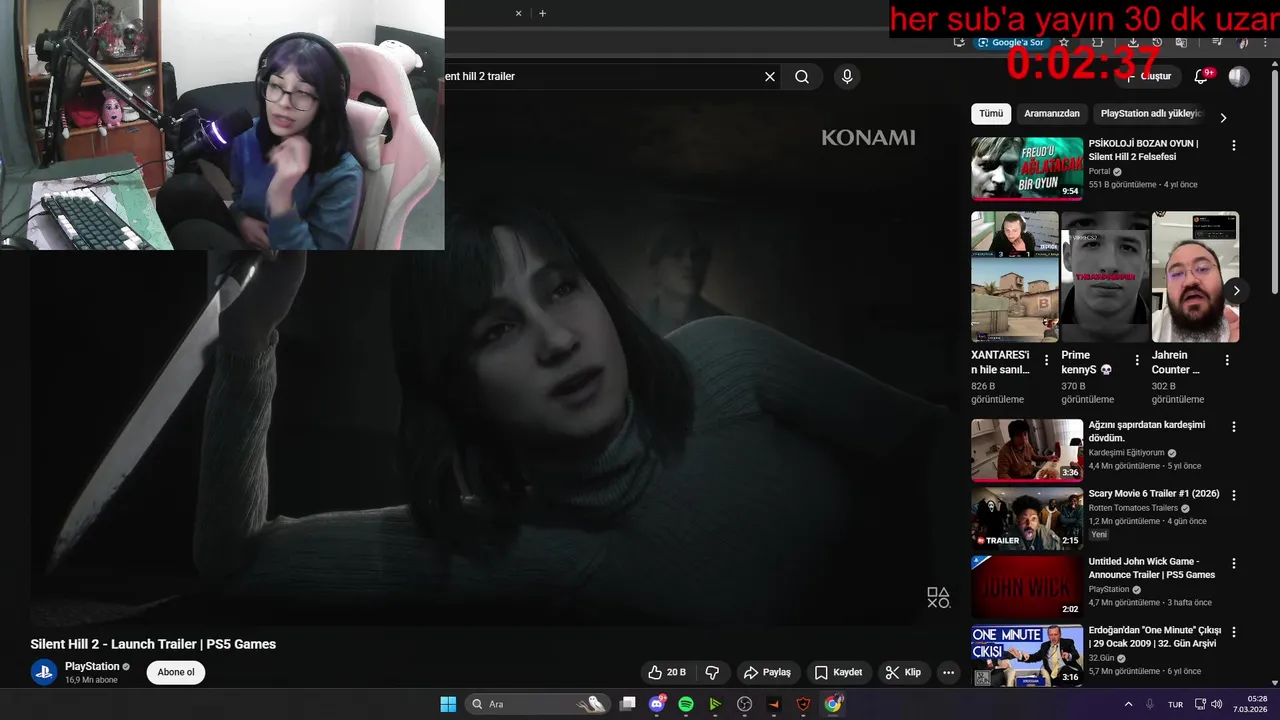Open the YouTube account avatar menu
The height and width of the screenshot is (720, 1280).
tap(1239, 76)
